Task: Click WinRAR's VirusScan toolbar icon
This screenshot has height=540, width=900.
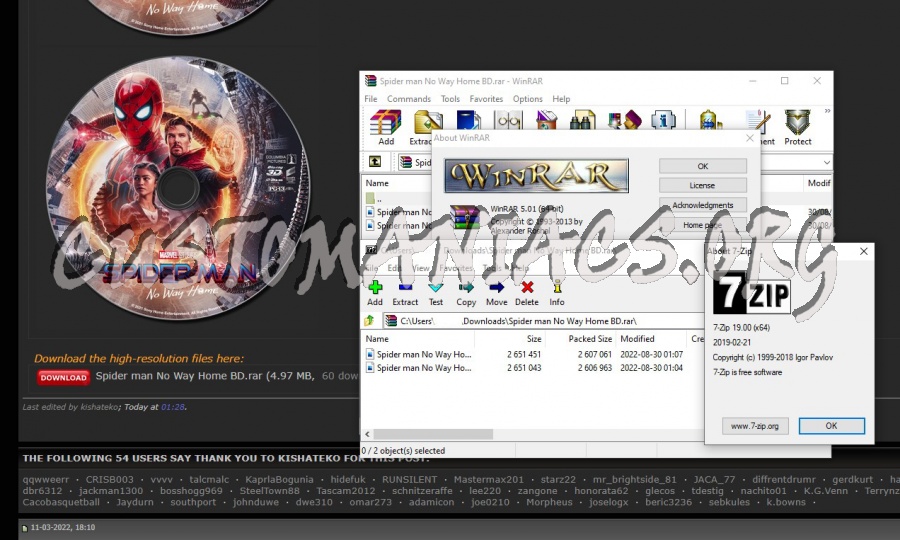Action: (x=709, y=121)
